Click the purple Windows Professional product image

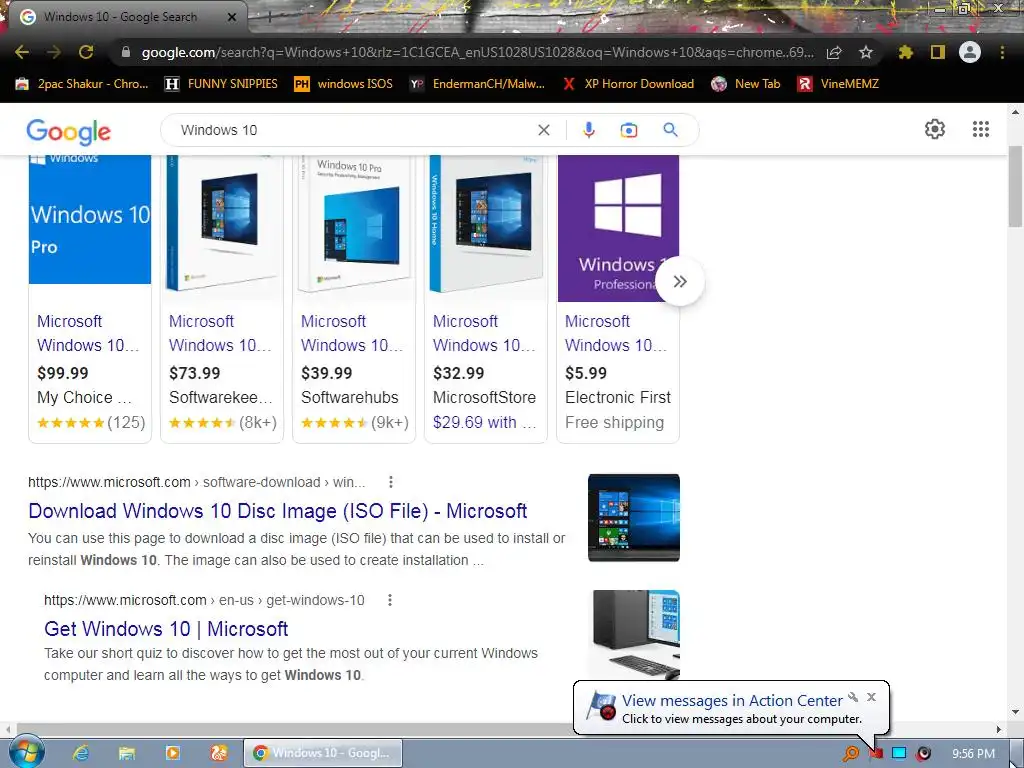coord(618,229)
